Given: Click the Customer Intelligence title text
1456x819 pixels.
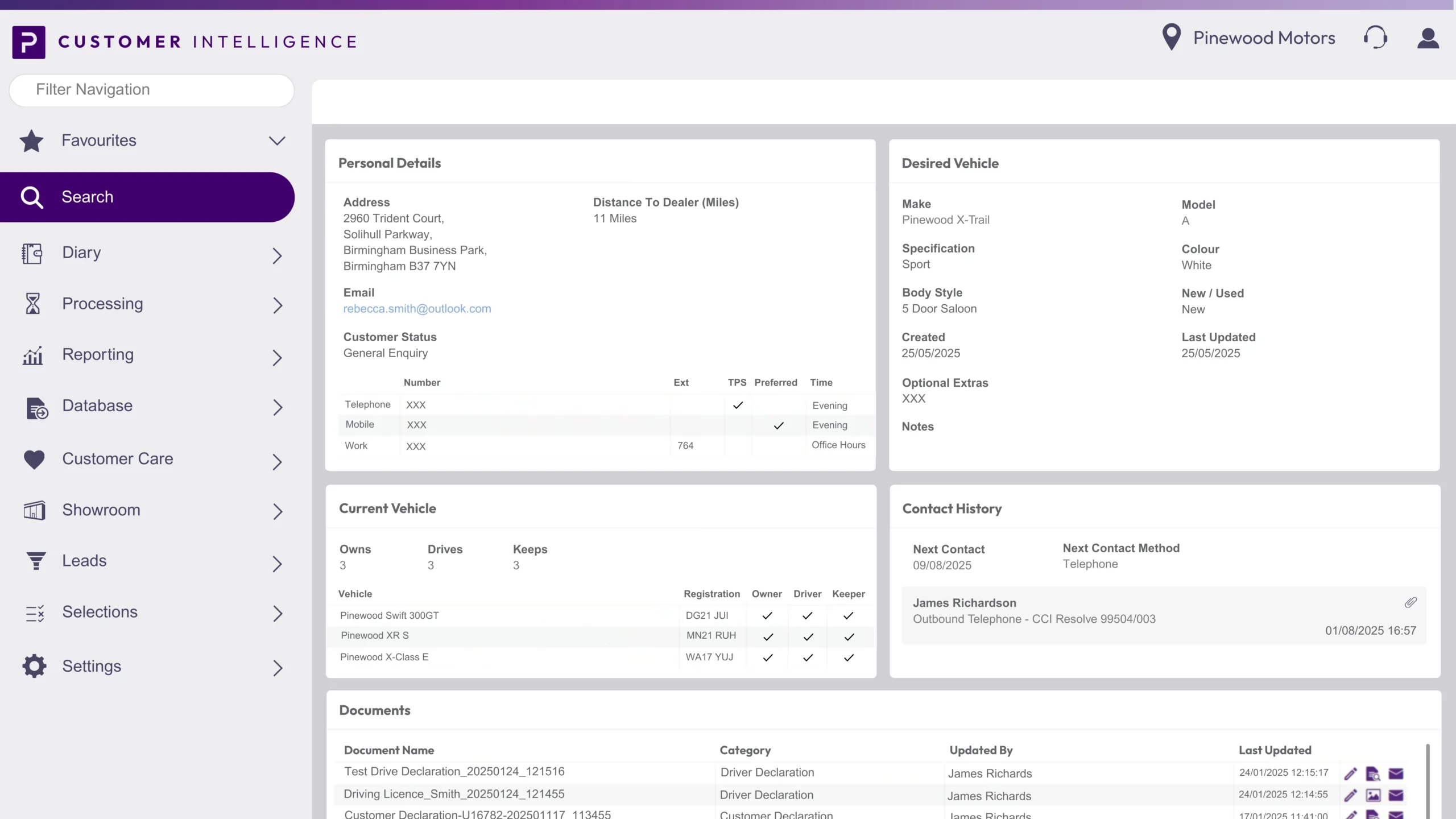Looking at the screenshot, I should point(208,42).
